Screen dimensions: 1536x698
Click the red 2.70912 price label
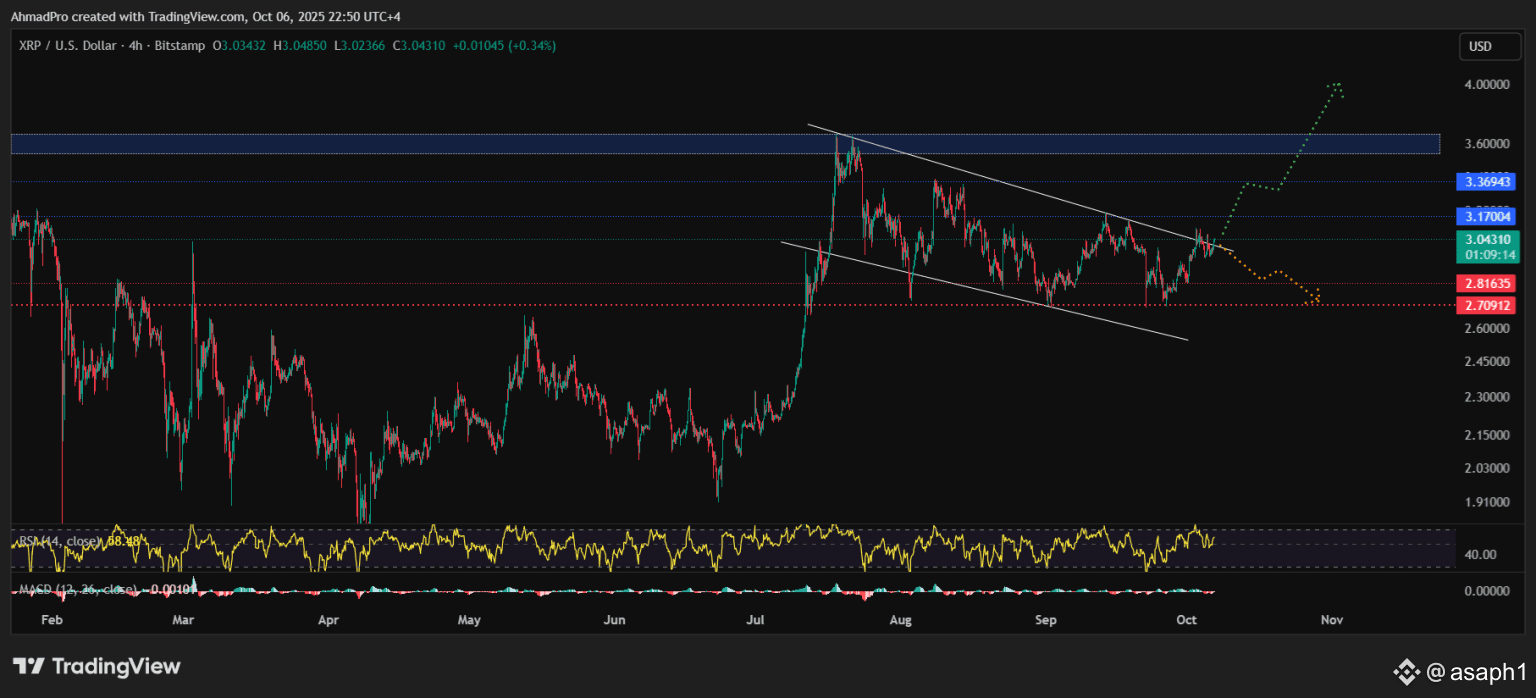coord(1488,305)
